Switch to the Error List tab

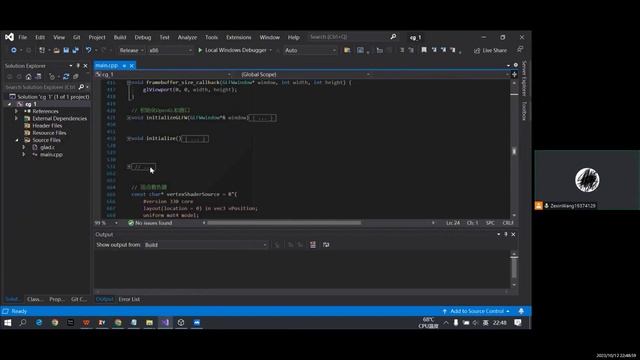[129, 299]
